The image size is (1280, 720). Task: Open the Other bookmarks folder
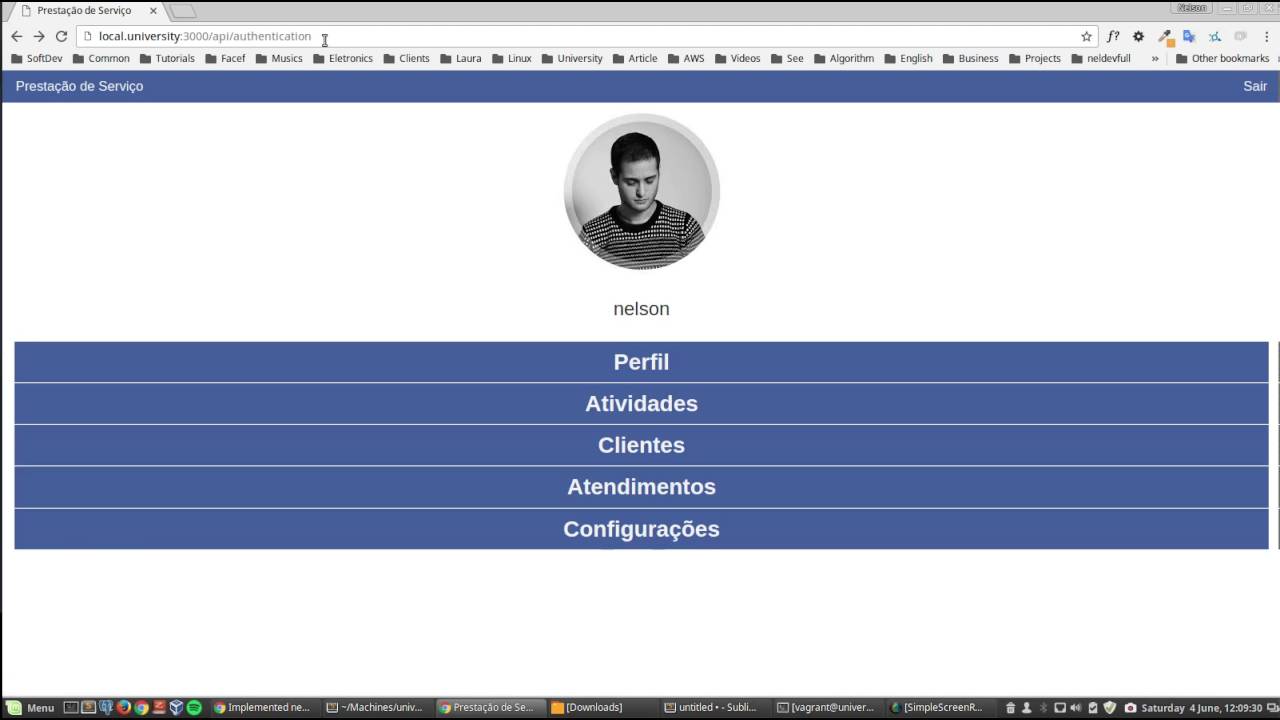pos(1222,58)
